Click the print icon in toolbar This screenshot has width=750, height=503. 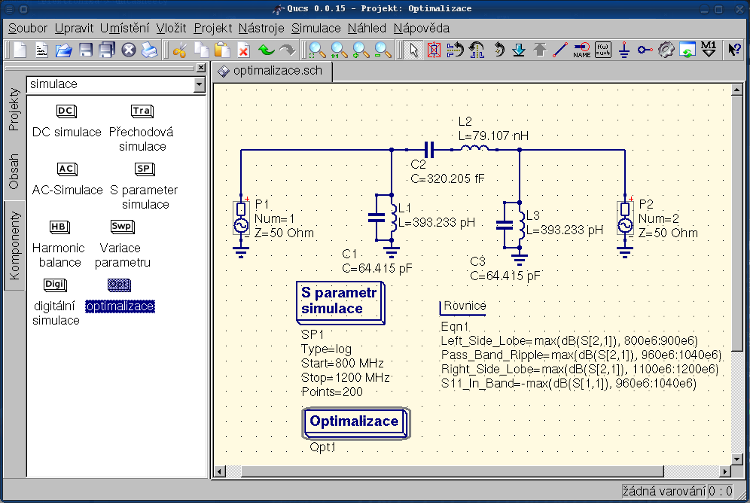[150, 49]
